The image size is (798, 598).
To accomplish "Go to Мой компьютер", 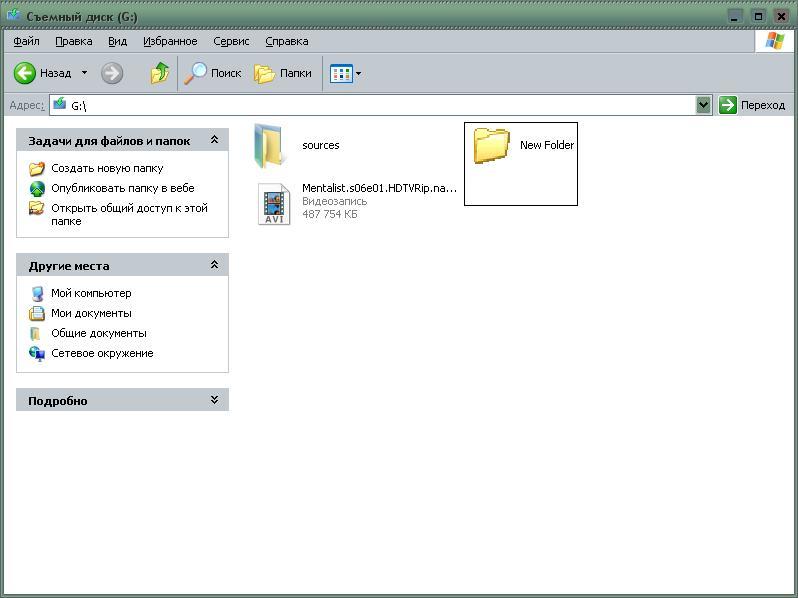I will [x=91, y=293].
